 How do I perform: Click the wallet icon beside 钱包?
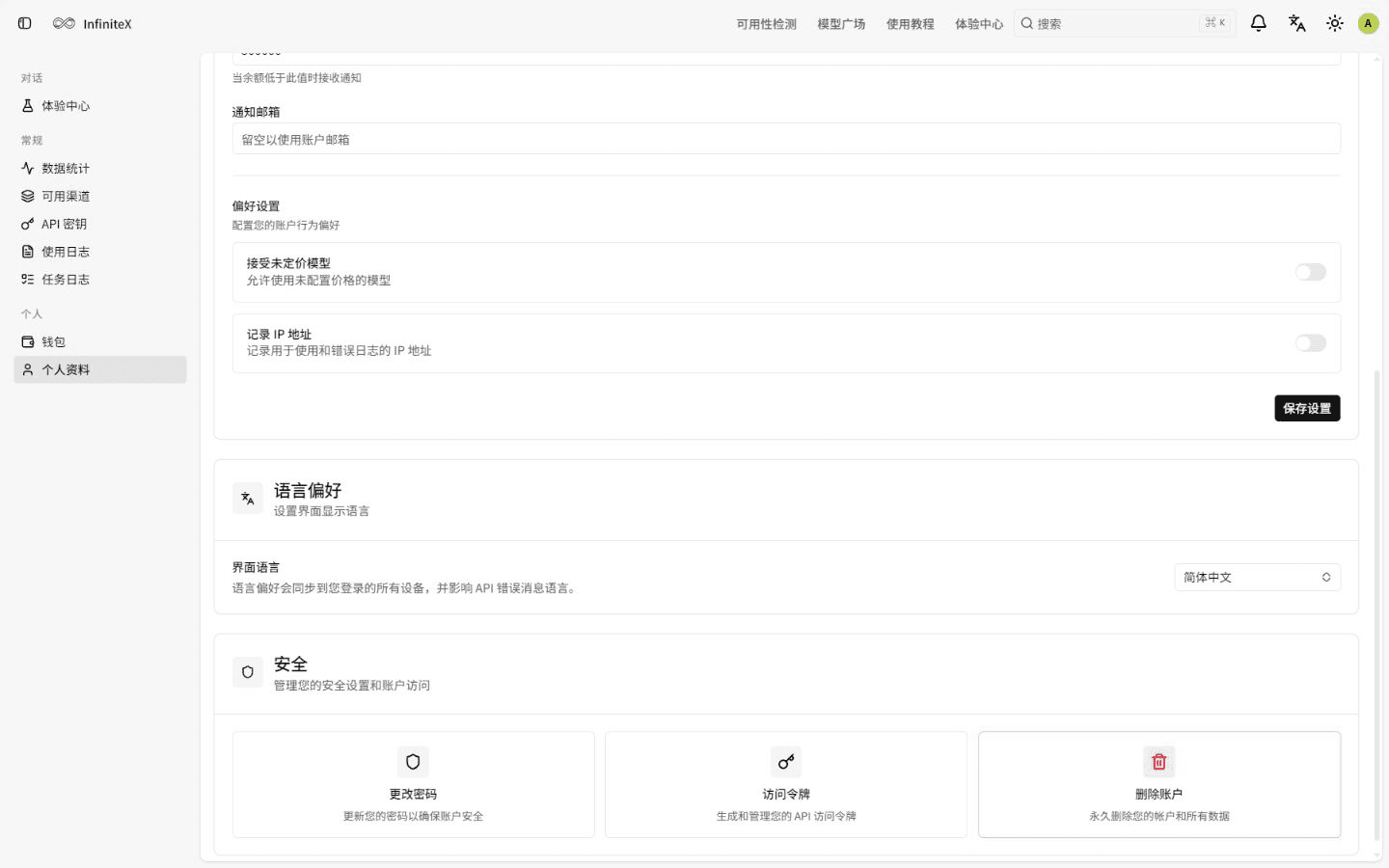tap(27, 342)
